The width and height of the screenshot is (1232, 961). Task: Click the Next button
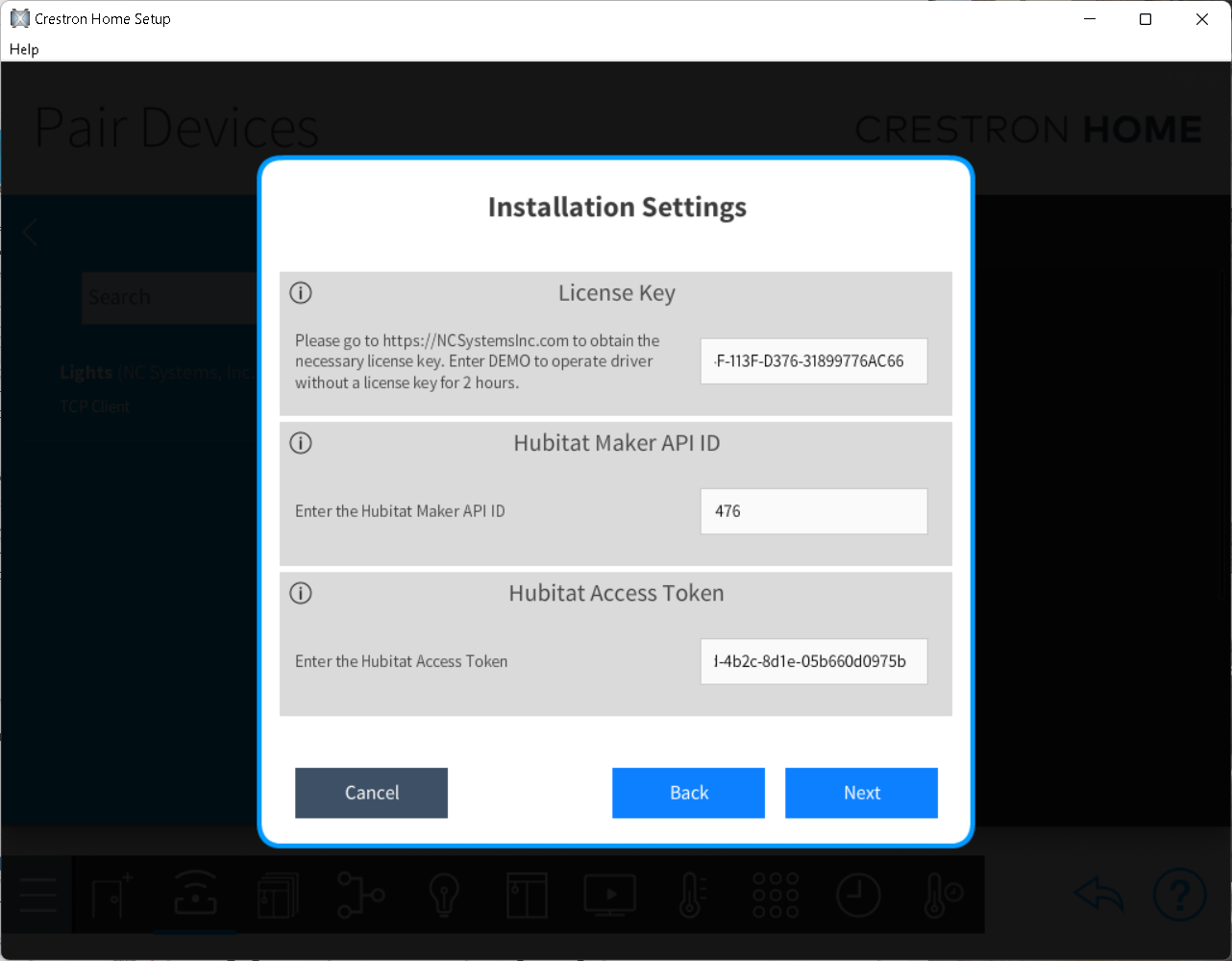pos(861,793)
